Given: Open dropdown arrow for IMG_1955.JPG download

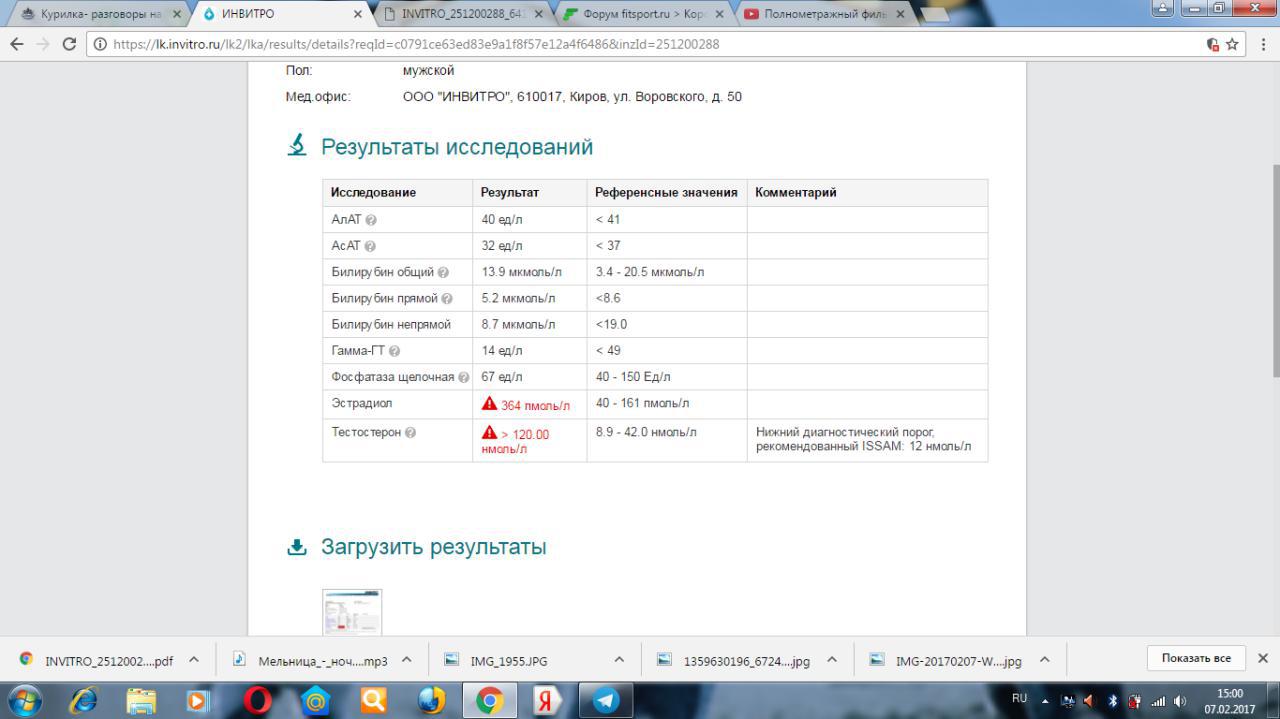Looking at the screenshot, I should coord(619,660).
